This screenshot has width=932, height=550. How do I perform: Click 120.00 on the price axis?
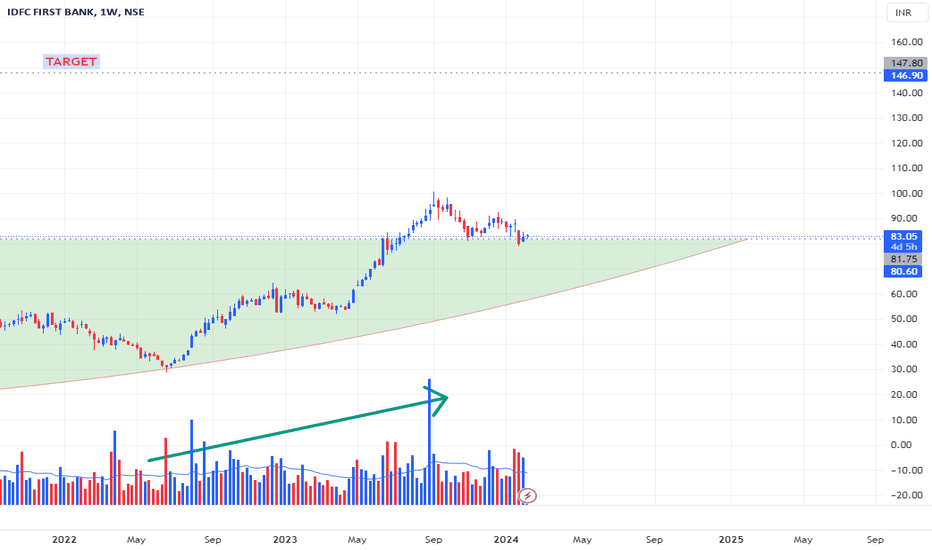pos(907,143)
